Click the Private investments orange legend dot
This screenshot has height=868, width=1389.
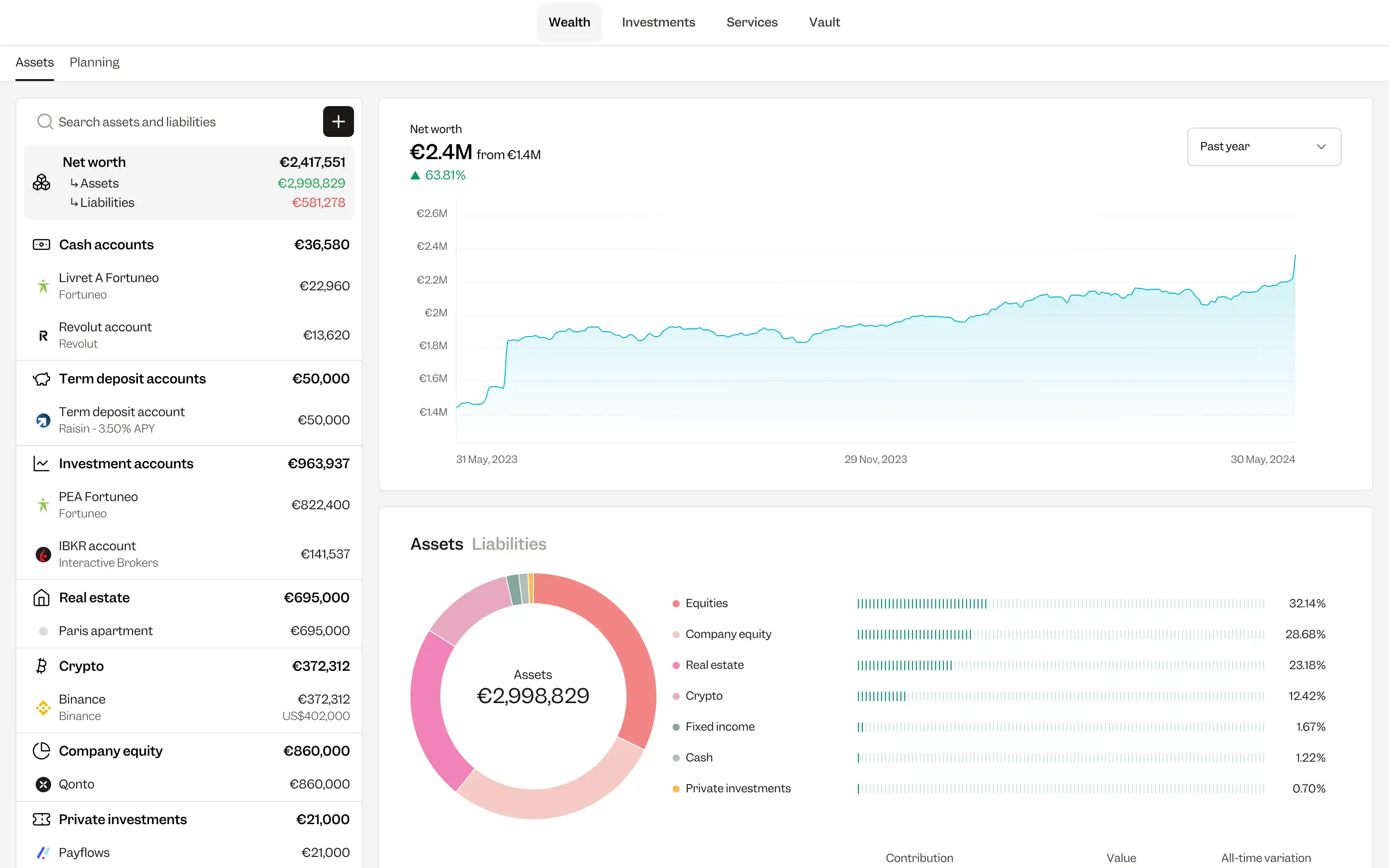[676, 789]
